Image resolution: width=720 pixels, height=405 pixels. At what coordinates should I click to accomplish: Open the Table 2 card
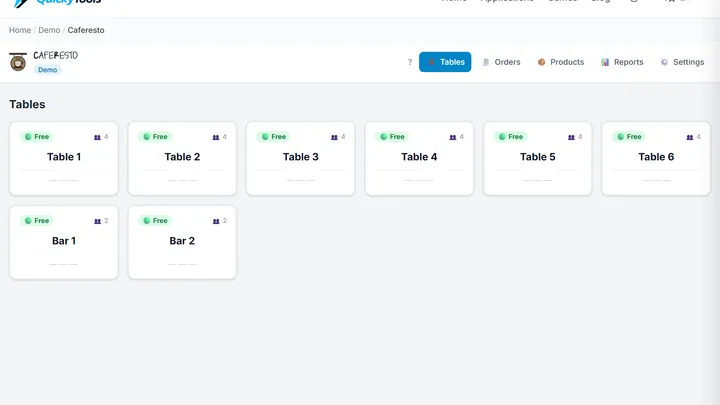[x=182, y=158]
